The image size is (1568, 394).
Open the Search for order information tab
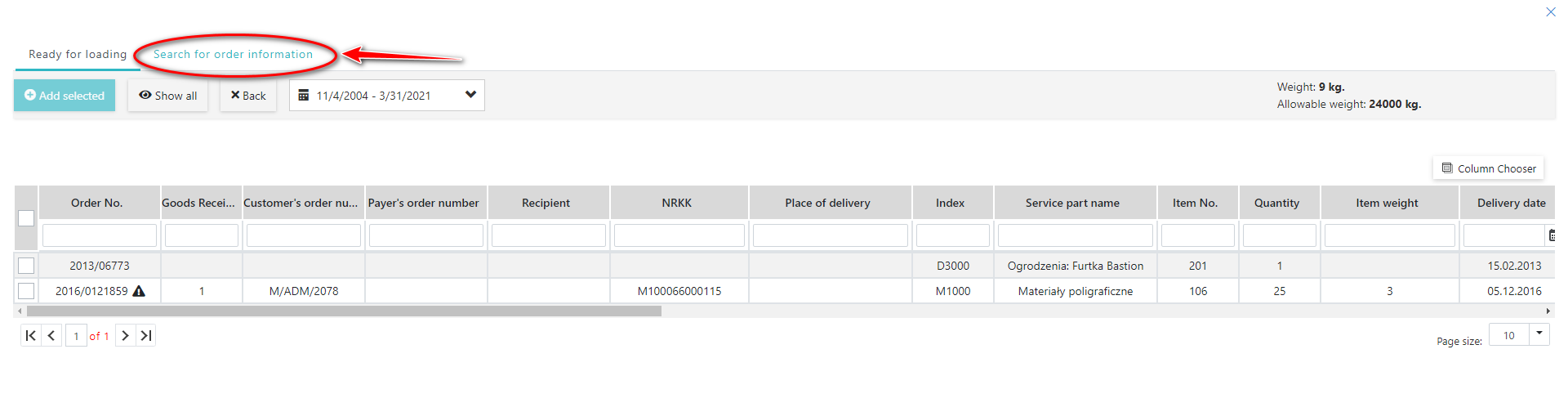click(233, 55)
